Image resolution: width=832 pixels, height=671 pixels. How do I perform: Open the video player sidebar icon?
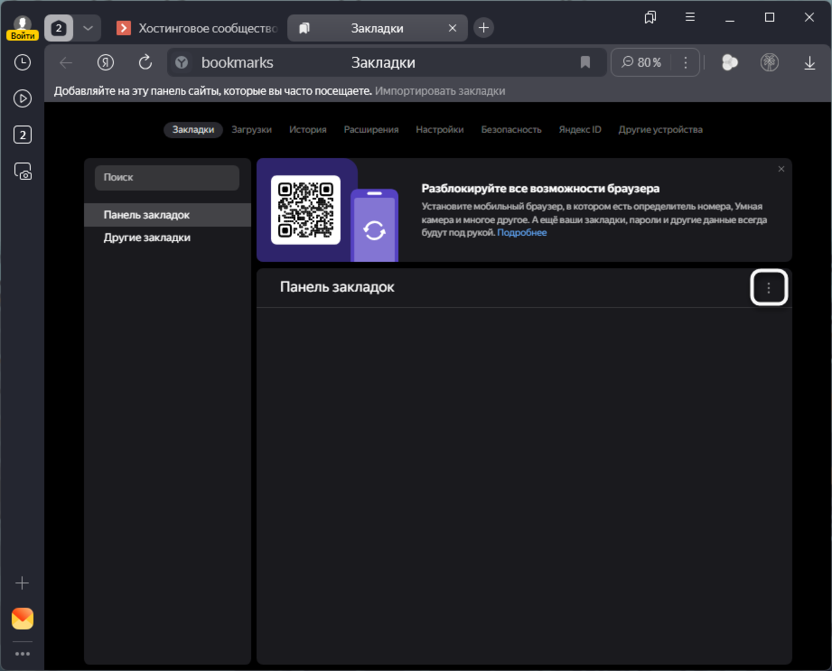click(x=22, y=99)
